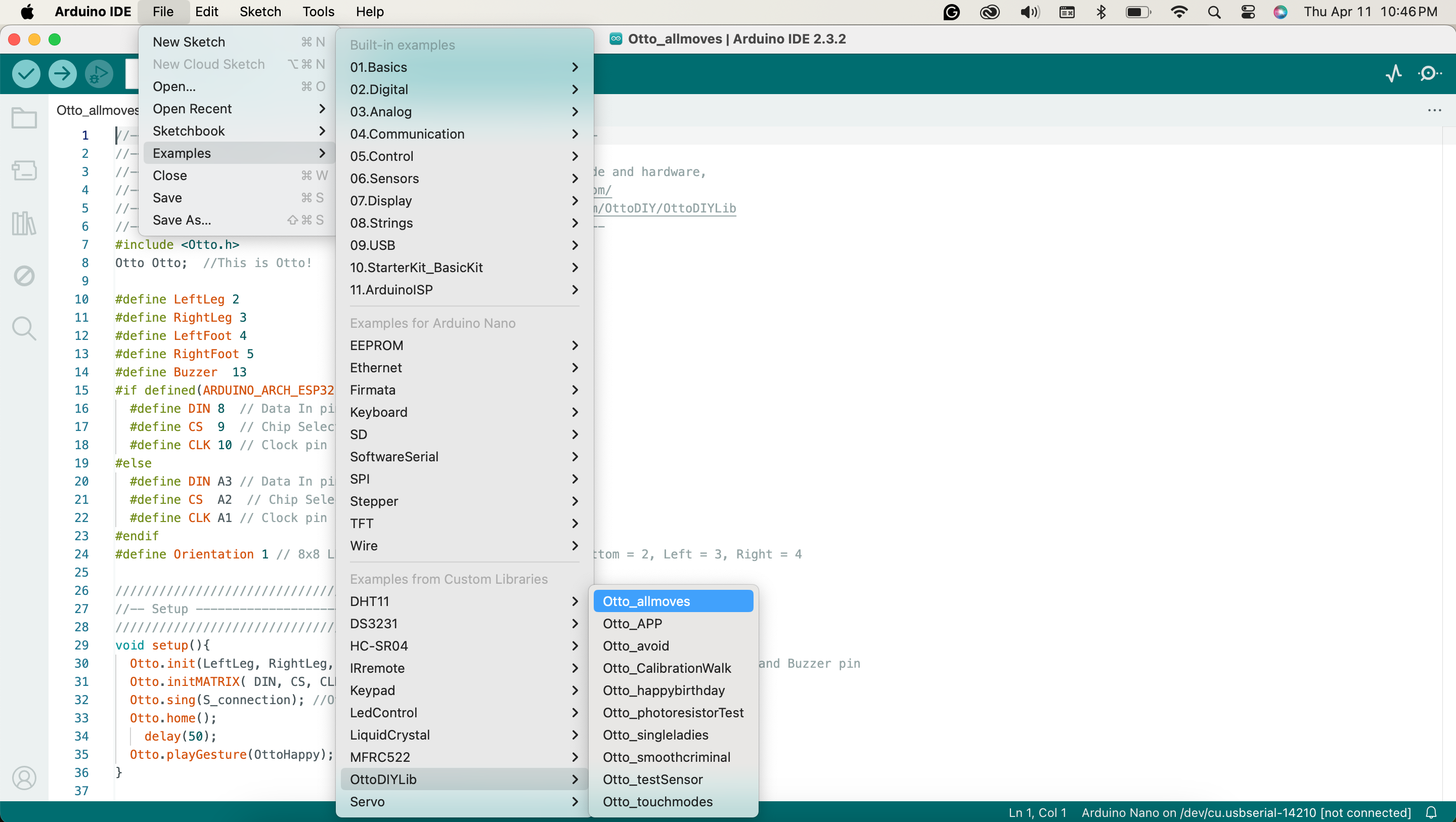This screenshot has width=1456, height=822.
Task: Select the Otto_singleladies example
Action: (673, 735)
